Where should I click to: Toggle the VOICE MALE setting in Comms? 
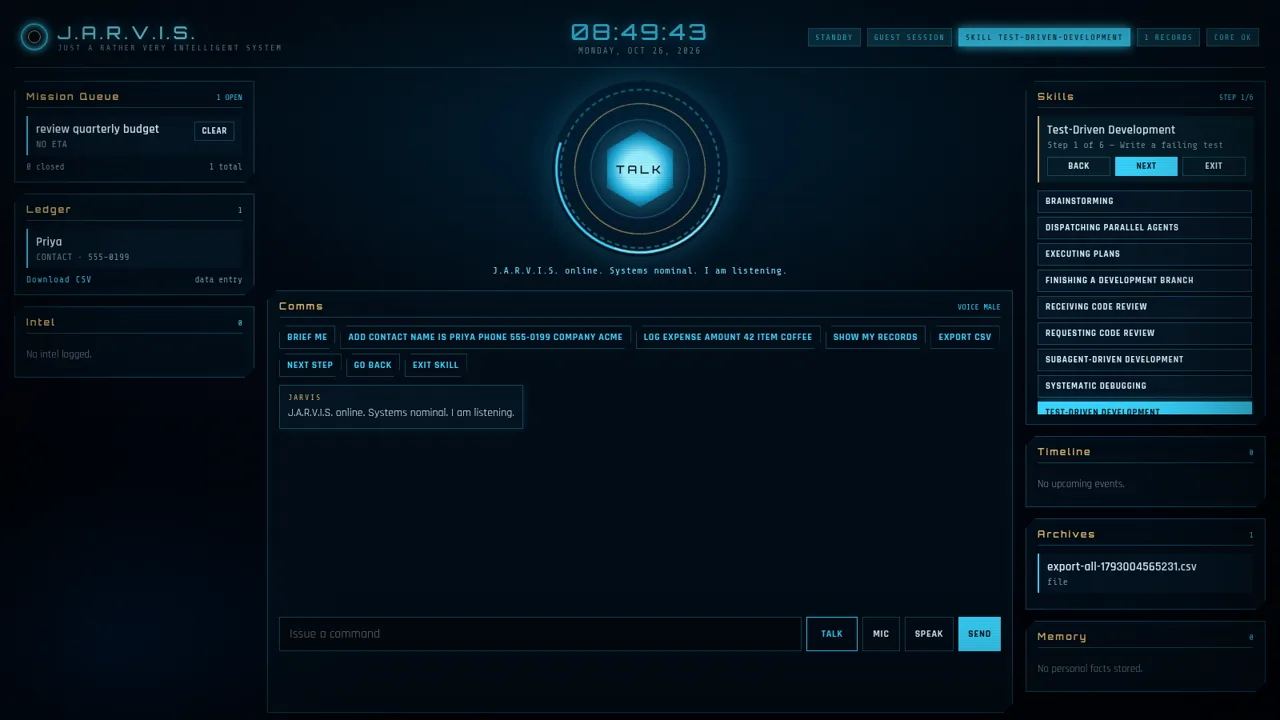978,307
